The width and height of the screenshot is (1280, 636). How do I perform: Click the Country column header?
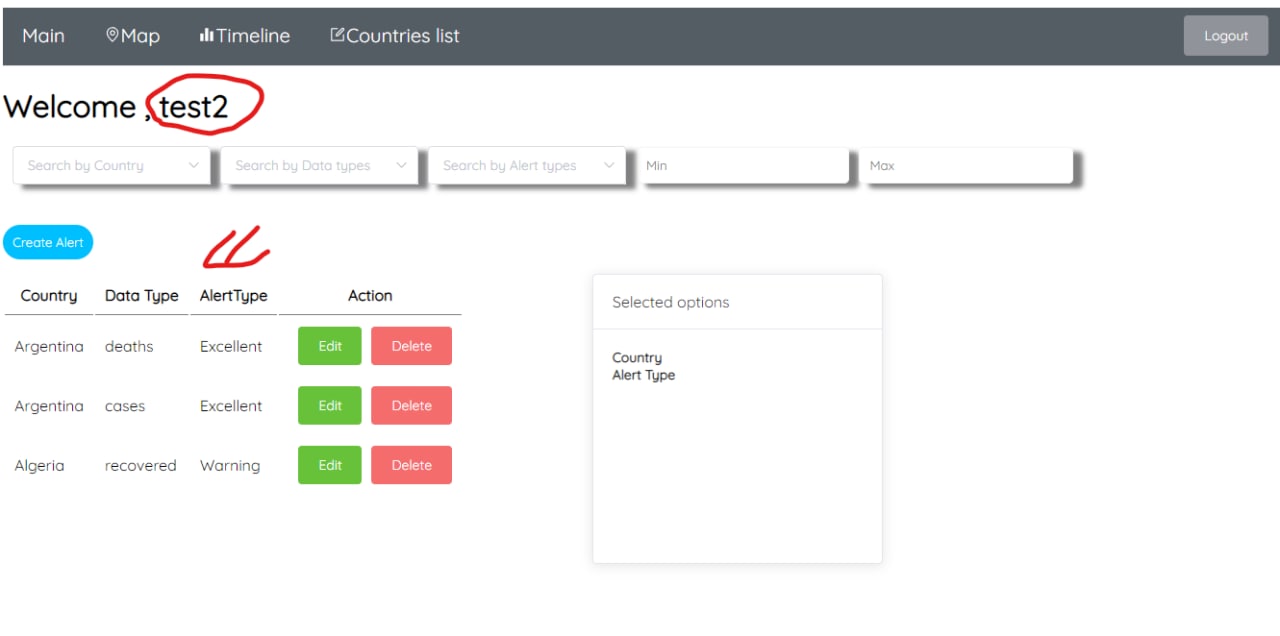point(49,296)
